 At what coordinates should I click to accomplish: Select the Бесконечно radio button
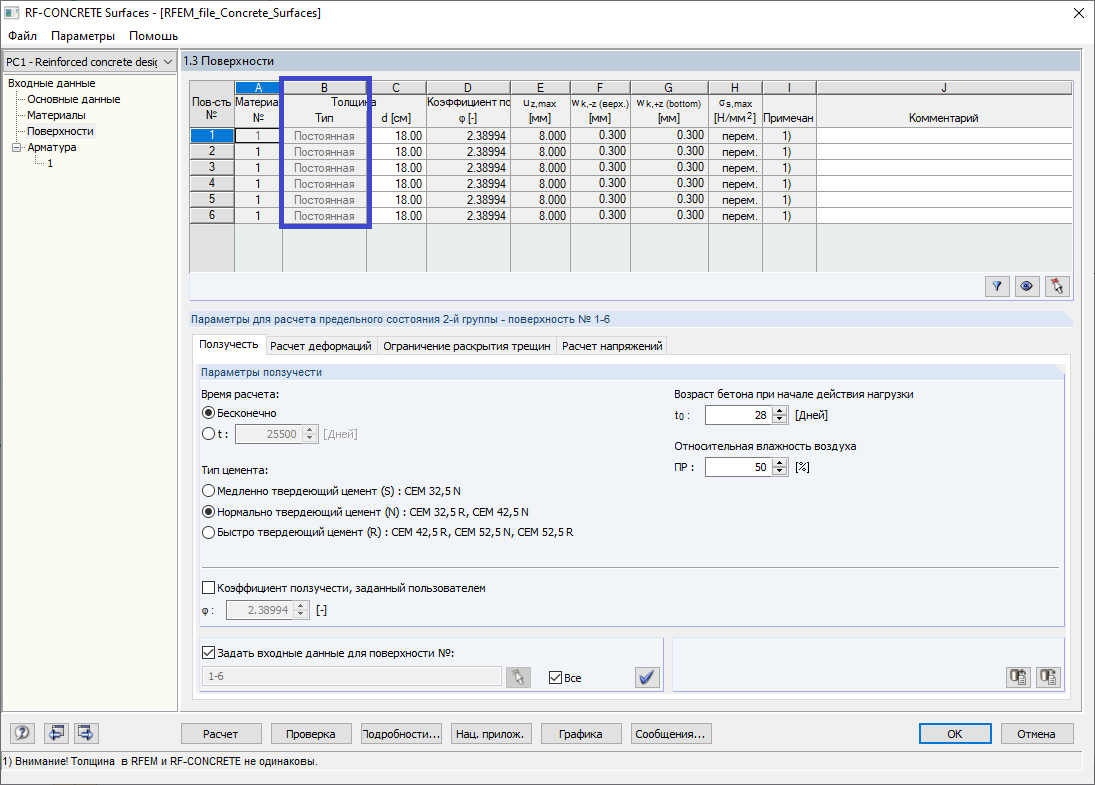[x=208, y=413]
